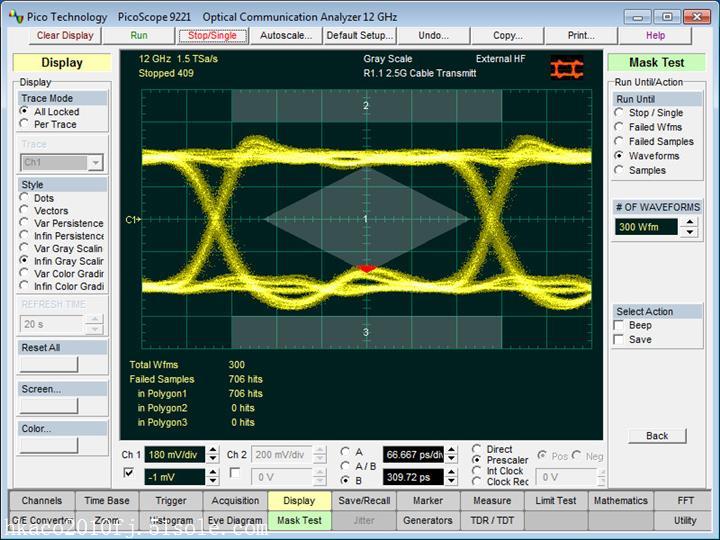720x540 pixels.
Task: Decrease Ch 1 volts per division
Action: pos(213,459)
